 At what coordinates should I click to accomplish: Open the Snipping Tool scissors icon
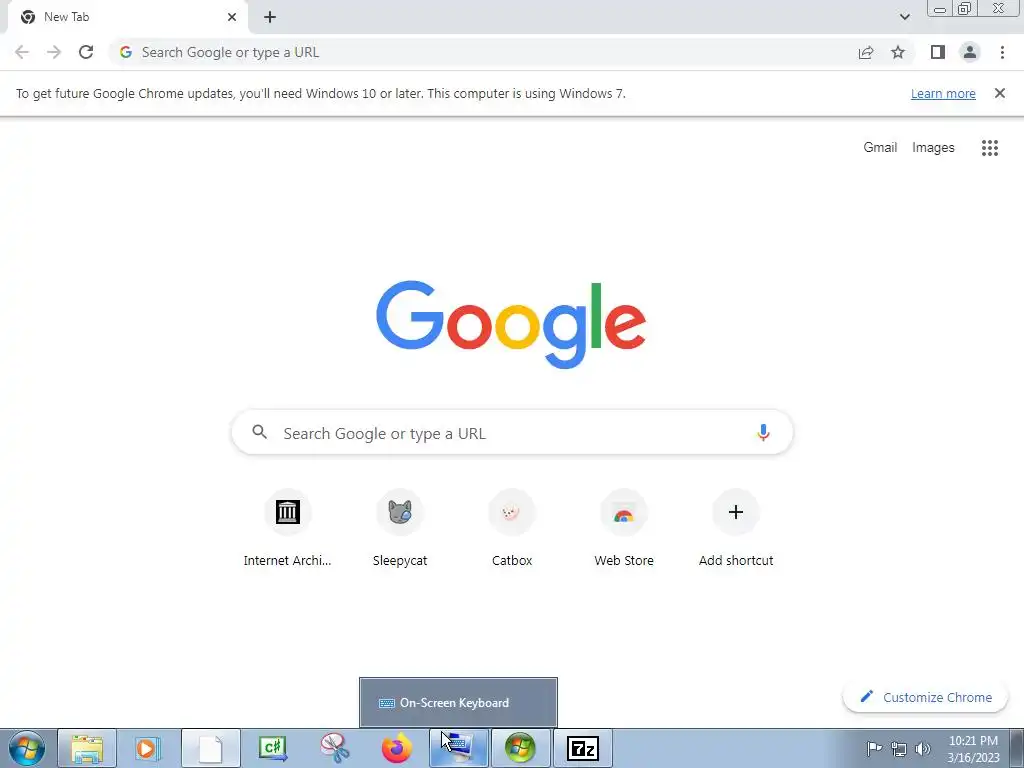tap(334, 748)
